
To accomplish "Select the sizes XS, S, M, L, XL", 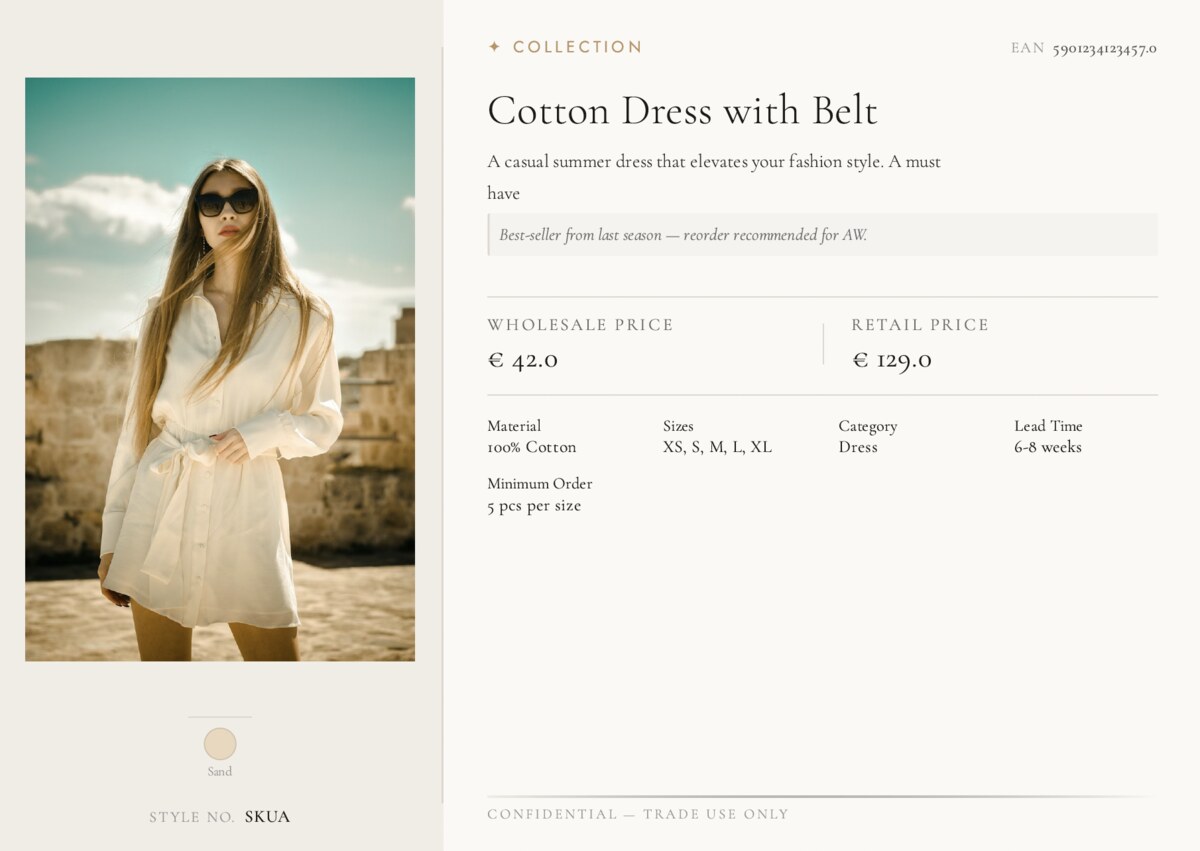I will 717,447.
